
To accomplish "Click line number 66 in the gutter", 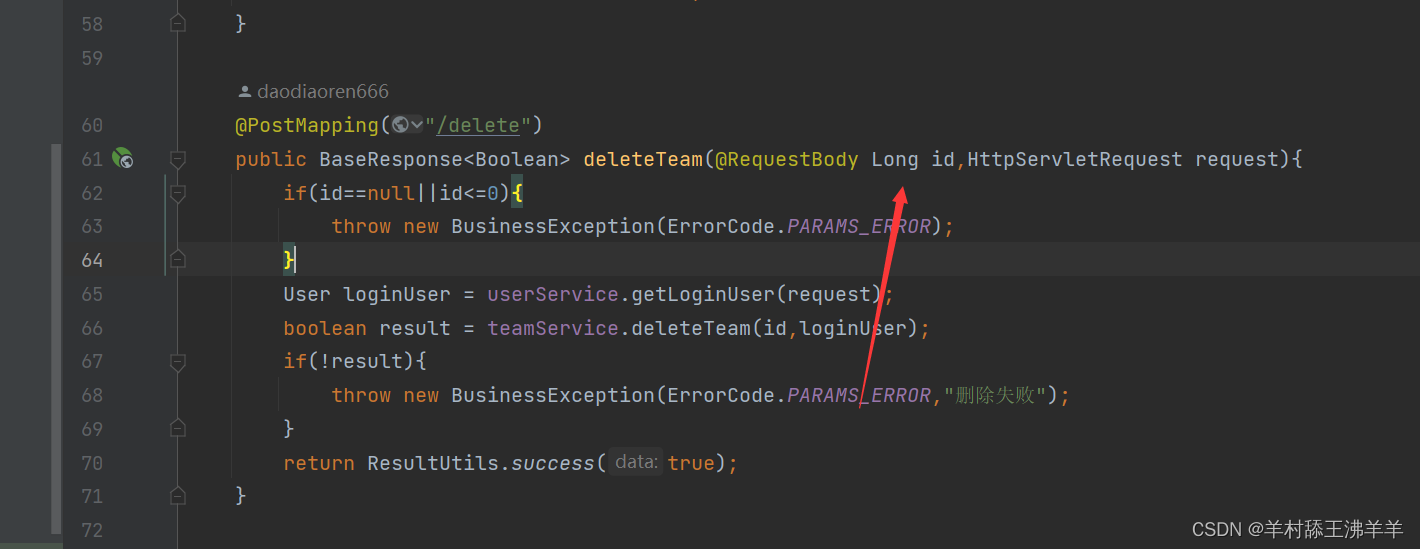I will coord(91,328).
